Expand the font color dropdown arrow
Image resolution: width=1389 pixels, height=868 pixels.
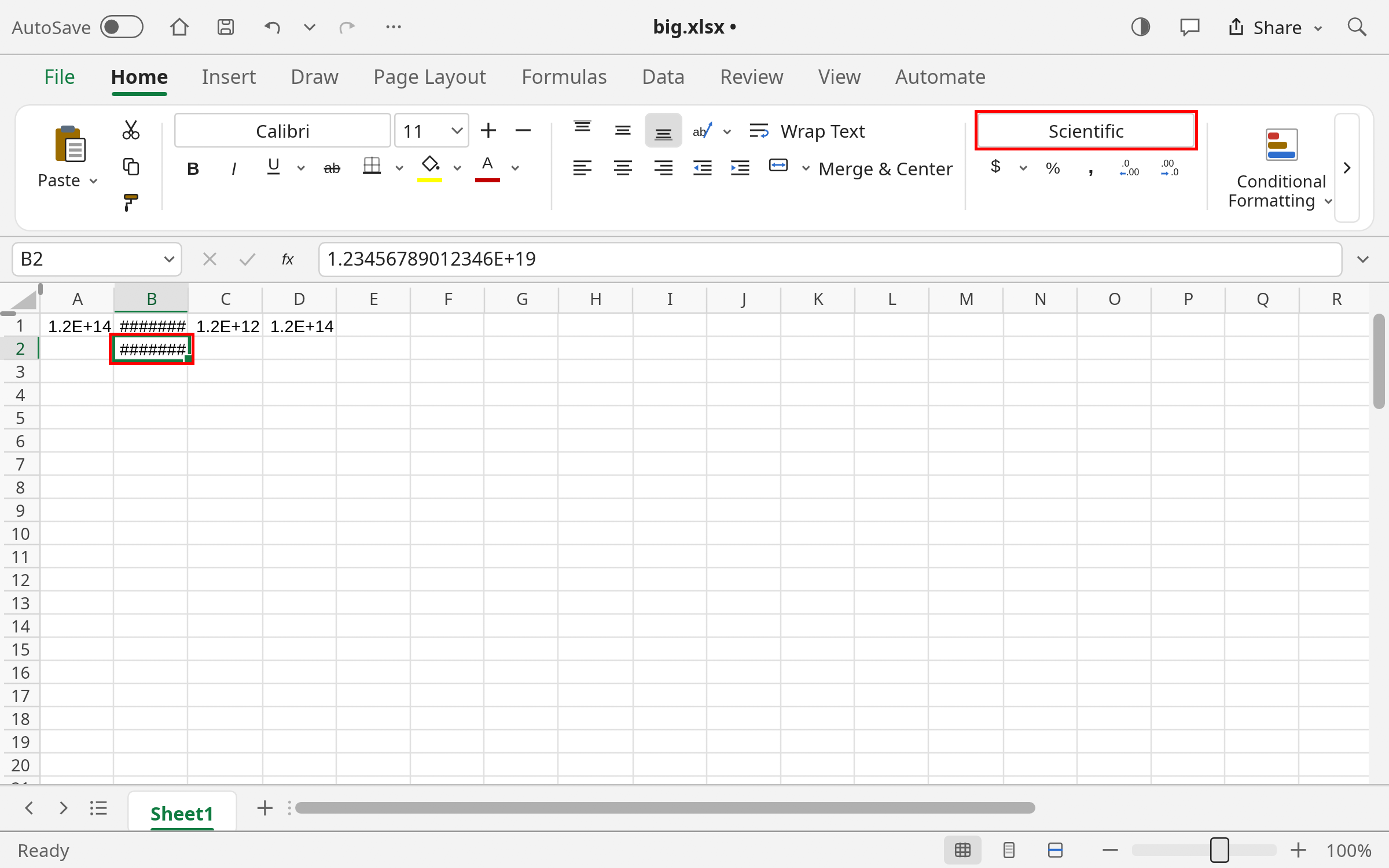click(515, 168)
